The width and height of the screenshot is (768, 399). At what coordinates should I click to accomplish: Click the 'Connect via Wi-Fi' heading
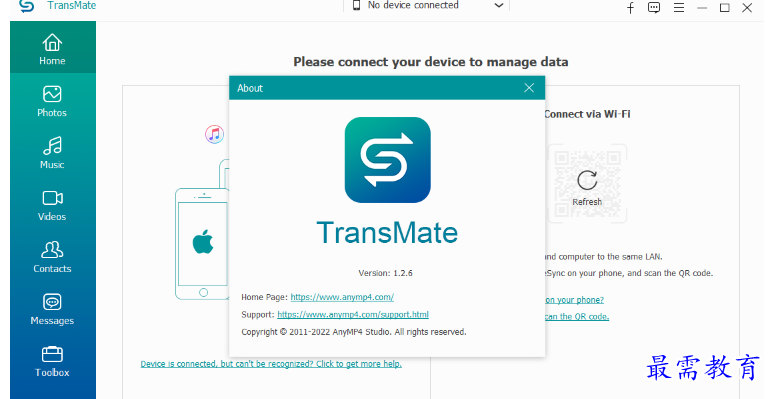pos(587,114)
